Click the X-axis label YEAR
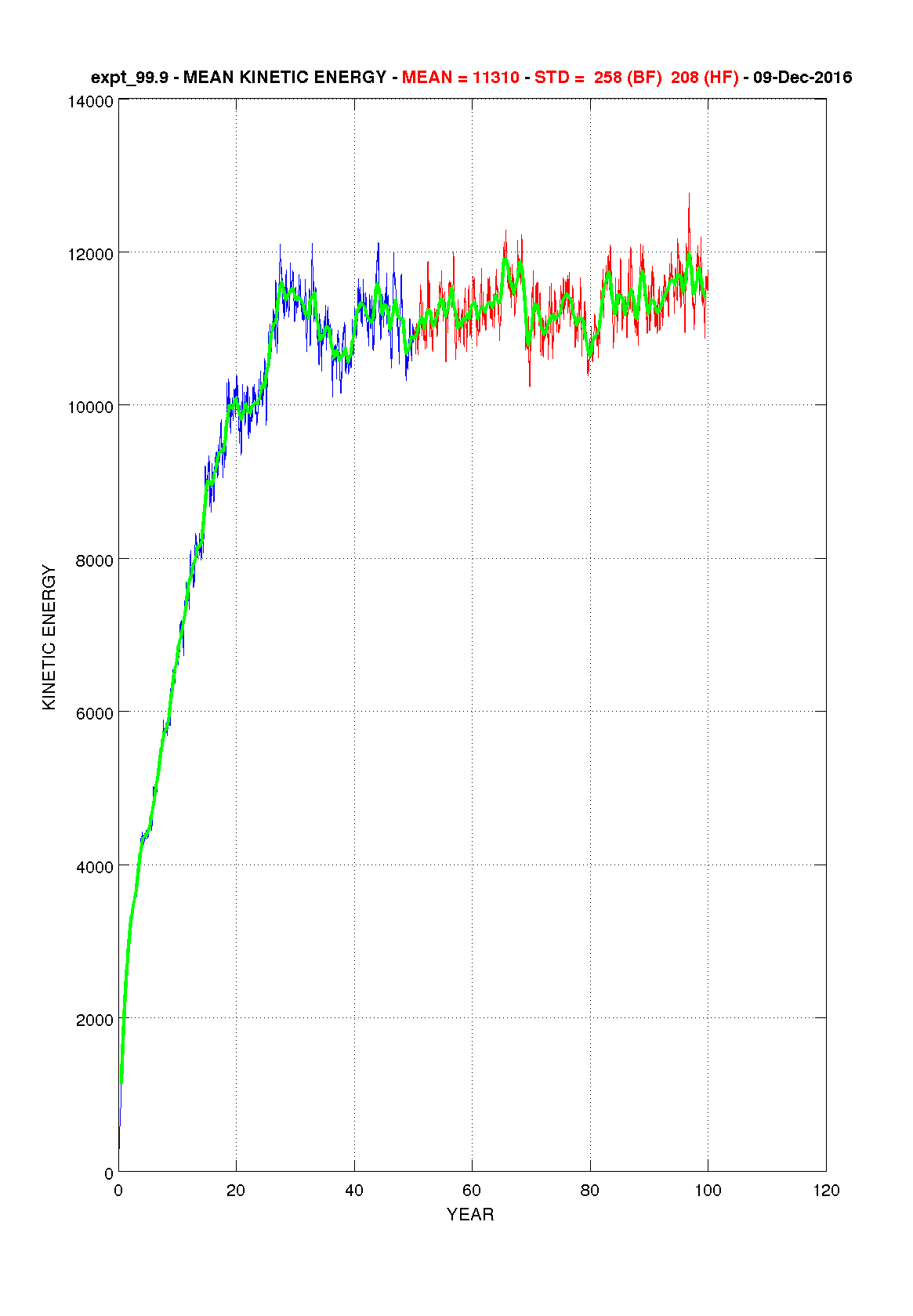Image resolution: width=913 pixels, height=1316 pixels. coord(470,1215)
